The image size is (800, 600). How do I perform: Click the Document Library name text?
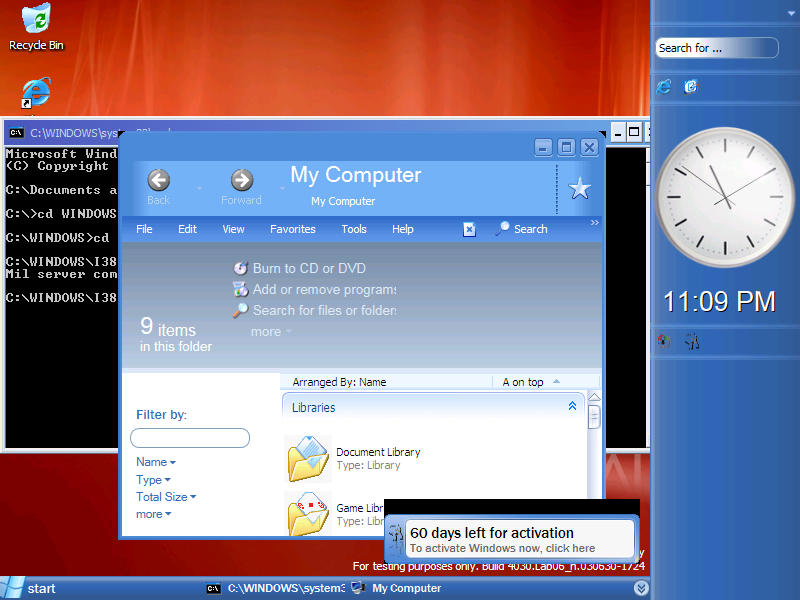(x=378, y=452)
